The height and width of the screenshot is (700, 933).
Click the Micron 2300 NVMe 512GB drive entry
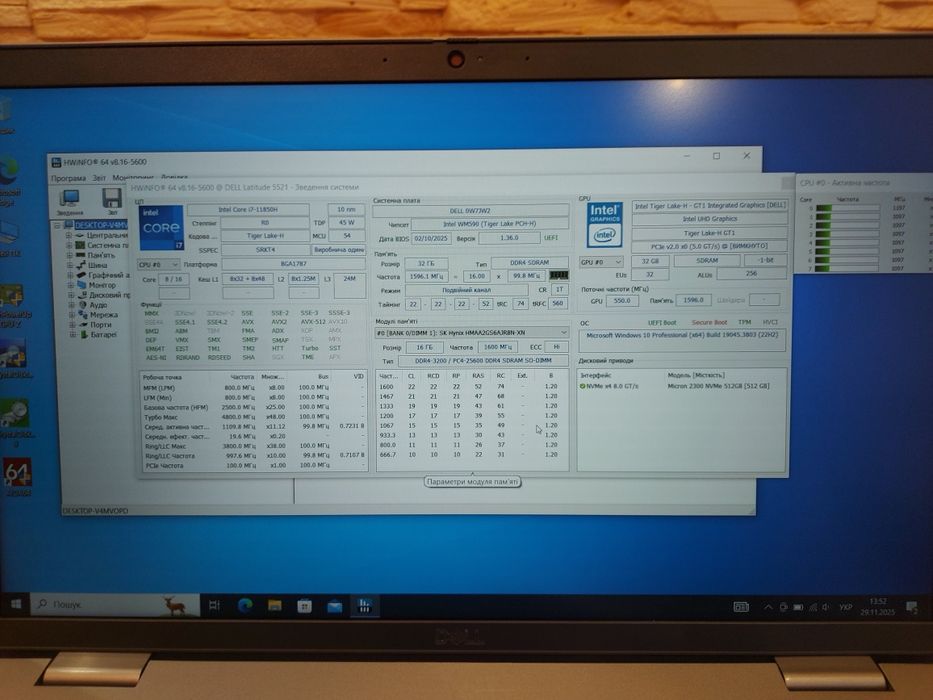[x=718, y=386]
